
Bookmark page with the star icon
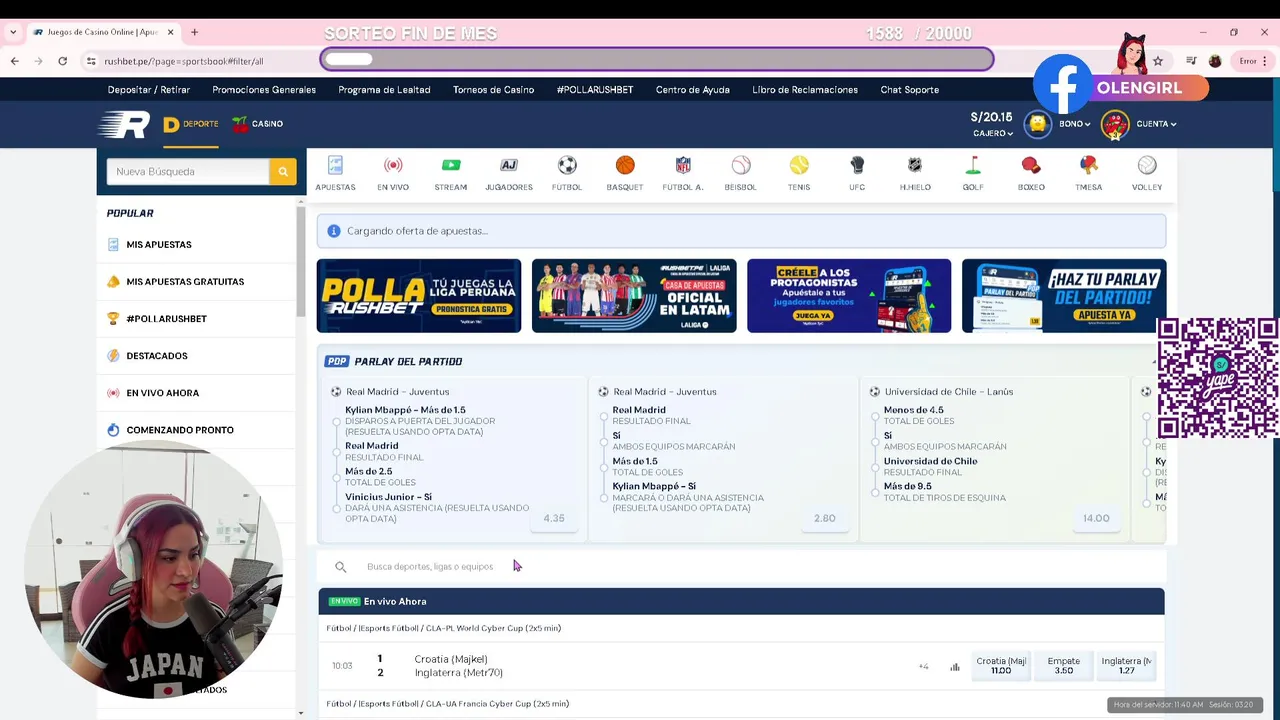point(1158,61)
